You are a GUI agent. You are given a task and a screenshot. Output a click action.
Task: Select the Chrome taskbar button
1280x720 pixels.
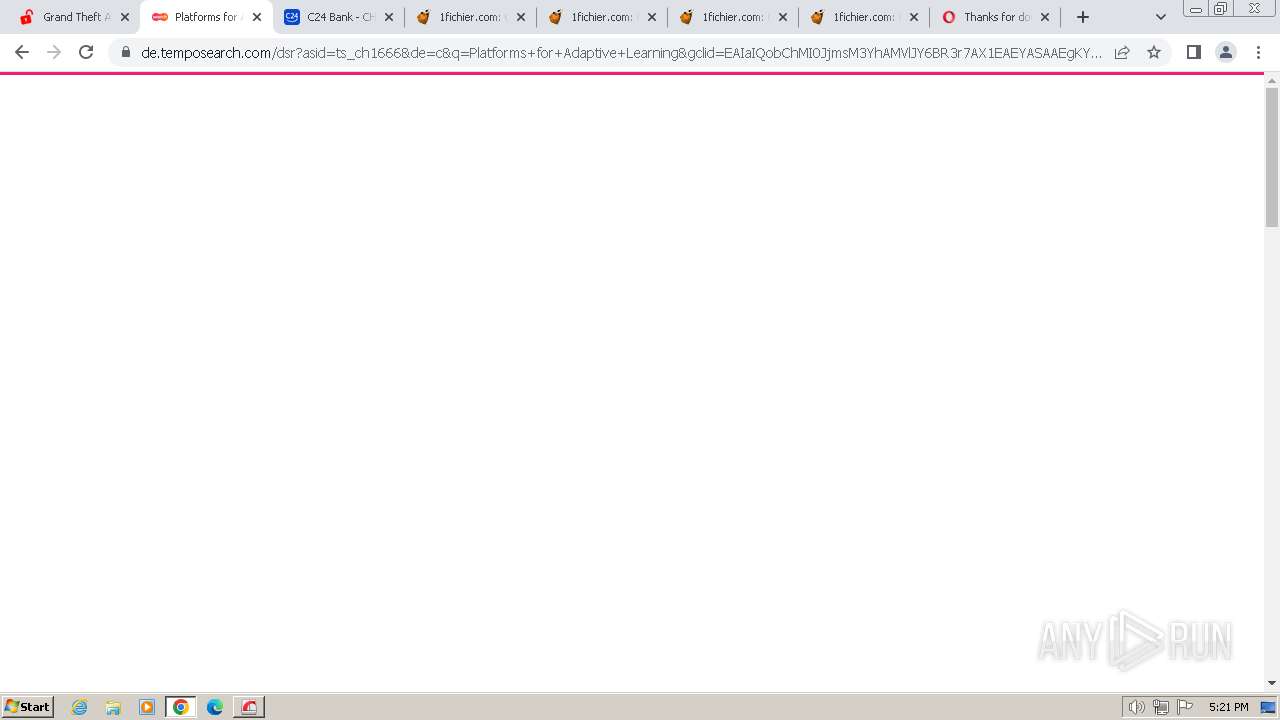tap(181, 707)
